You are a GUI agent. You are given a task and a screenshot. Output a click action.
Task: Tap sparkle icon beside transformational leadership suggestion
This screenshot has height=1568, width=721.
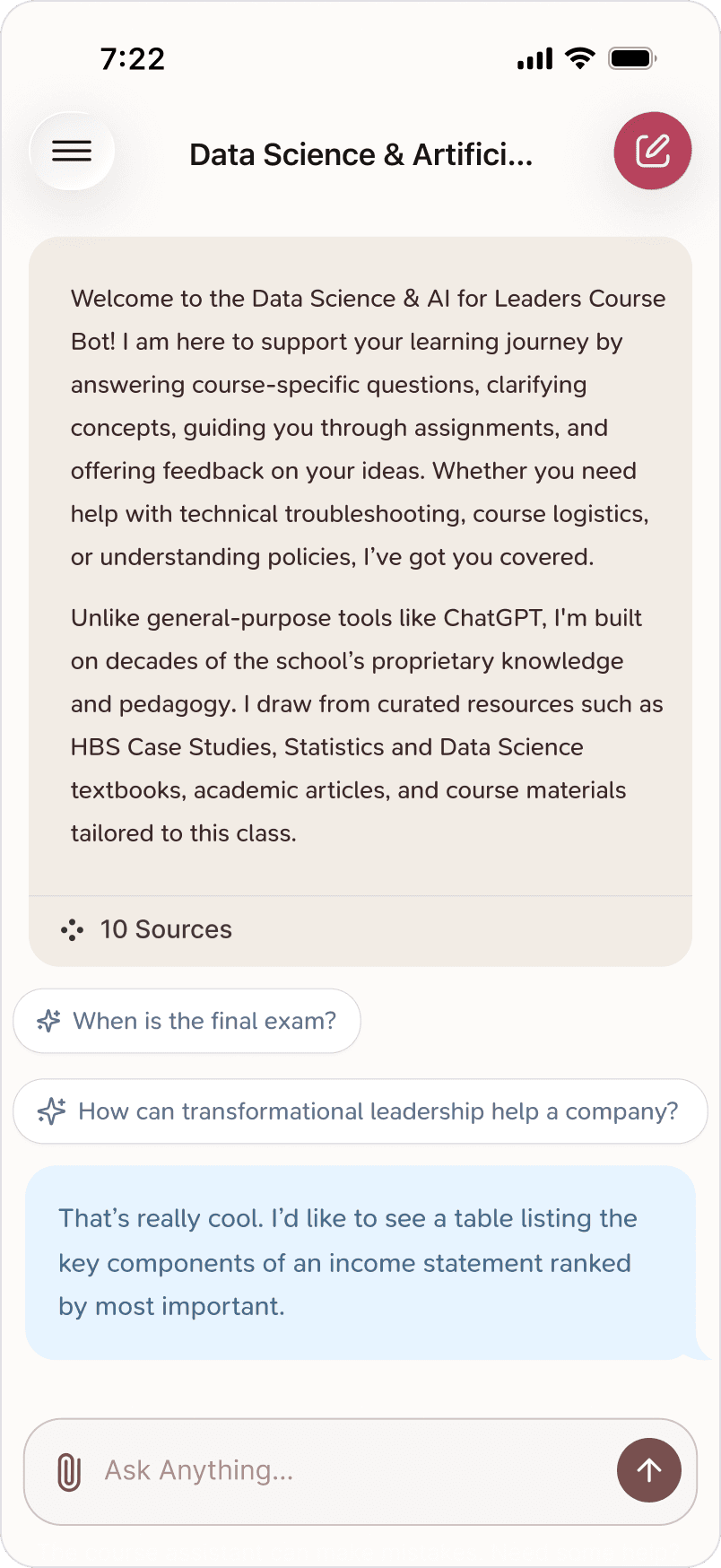(51, 1111)
